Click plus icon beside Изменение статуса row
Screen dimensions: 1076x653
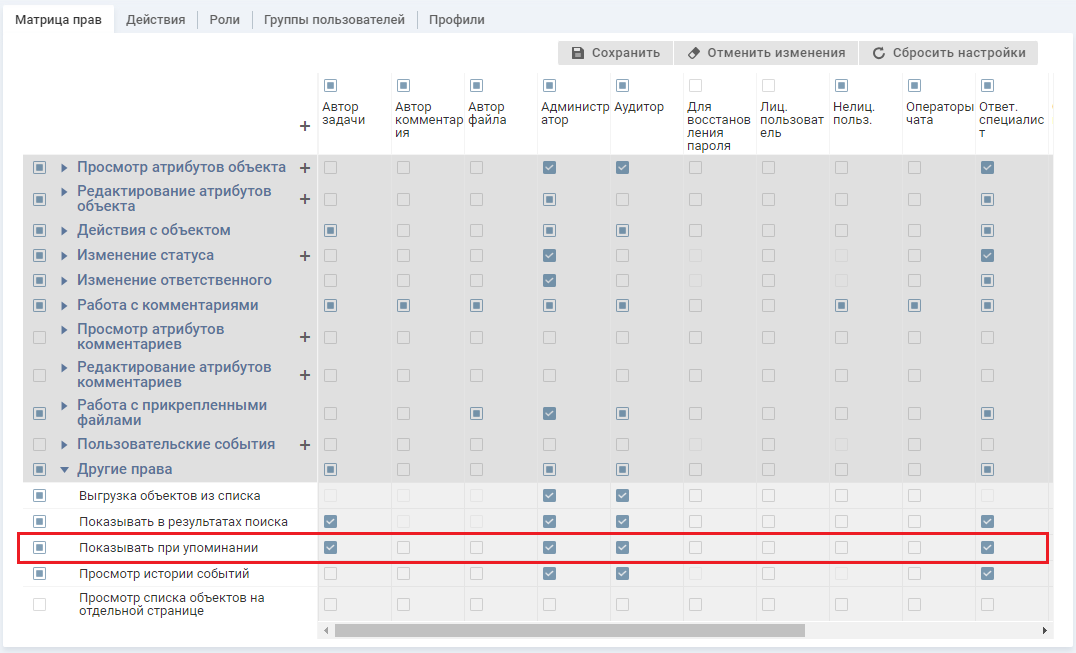pos(305,256)
